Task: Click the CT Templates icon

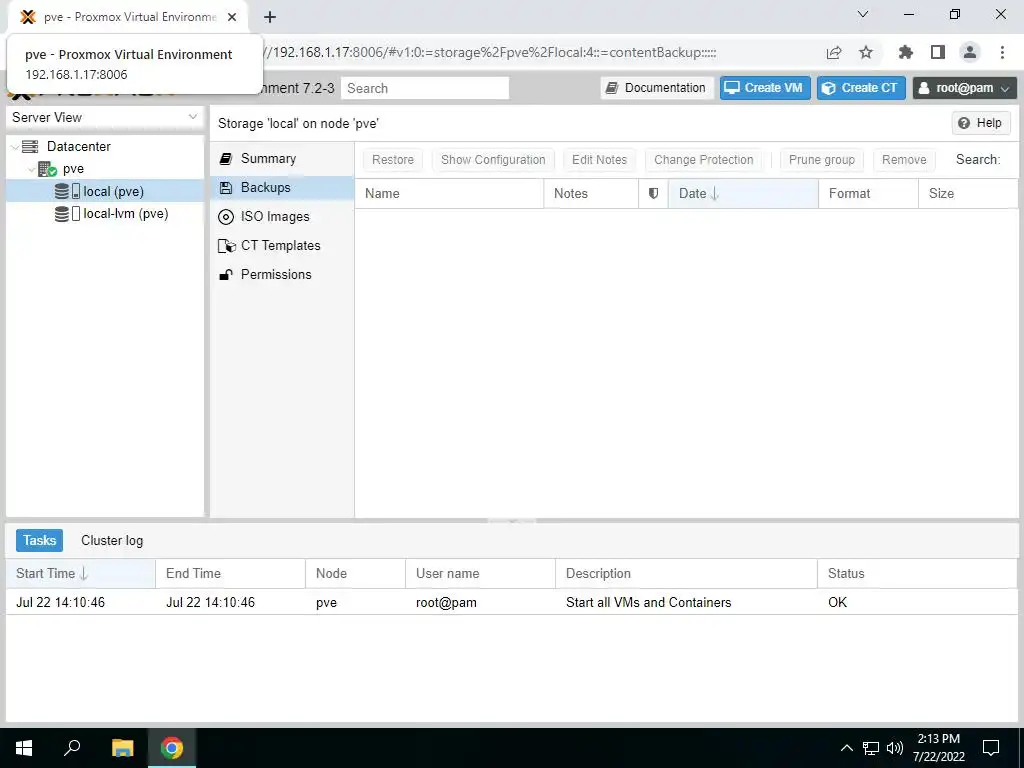Action: pyautogui.click(x=227, y=246)
